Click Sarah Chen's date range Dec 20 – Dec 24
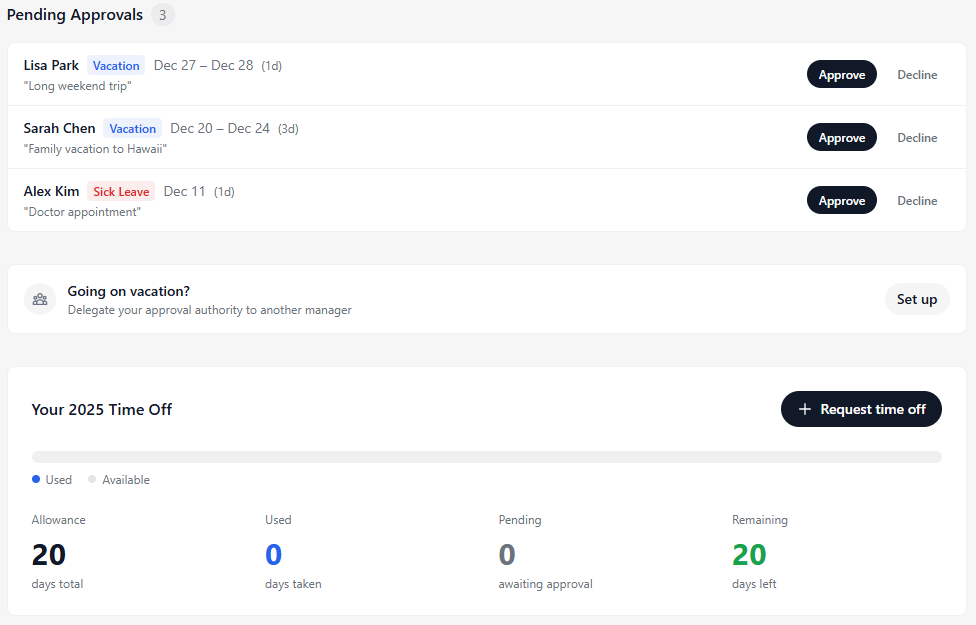The width and height of the screenshot is (976, 625). coord(222,128)
